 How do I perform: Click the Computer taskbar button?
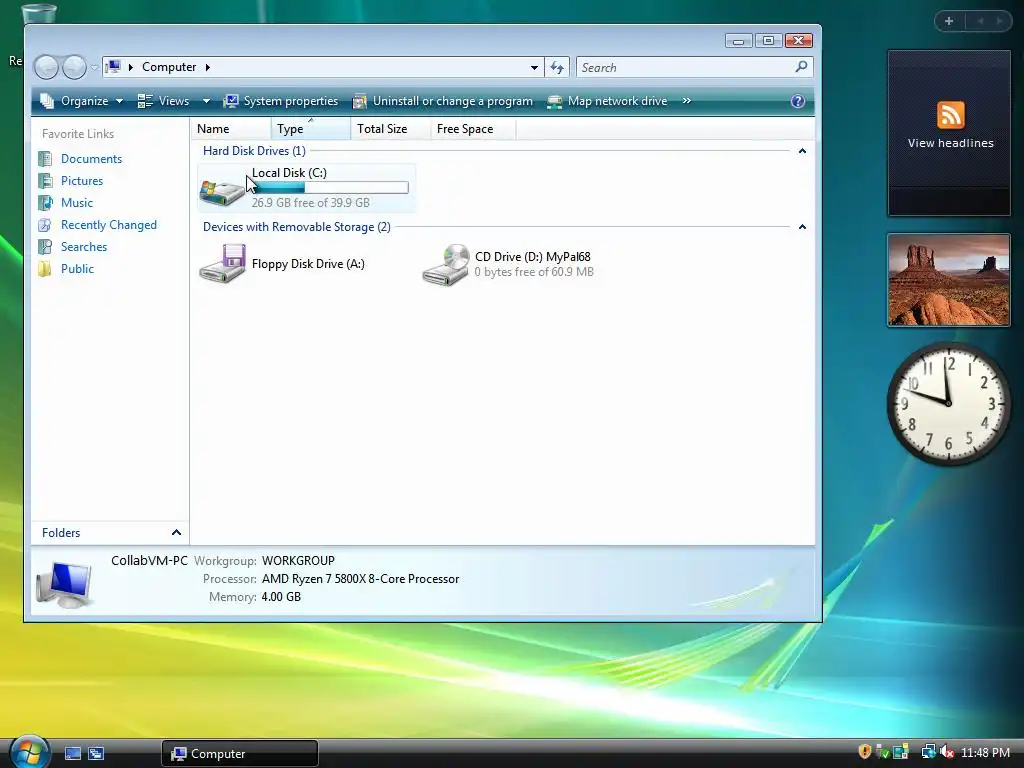(240, 754)
